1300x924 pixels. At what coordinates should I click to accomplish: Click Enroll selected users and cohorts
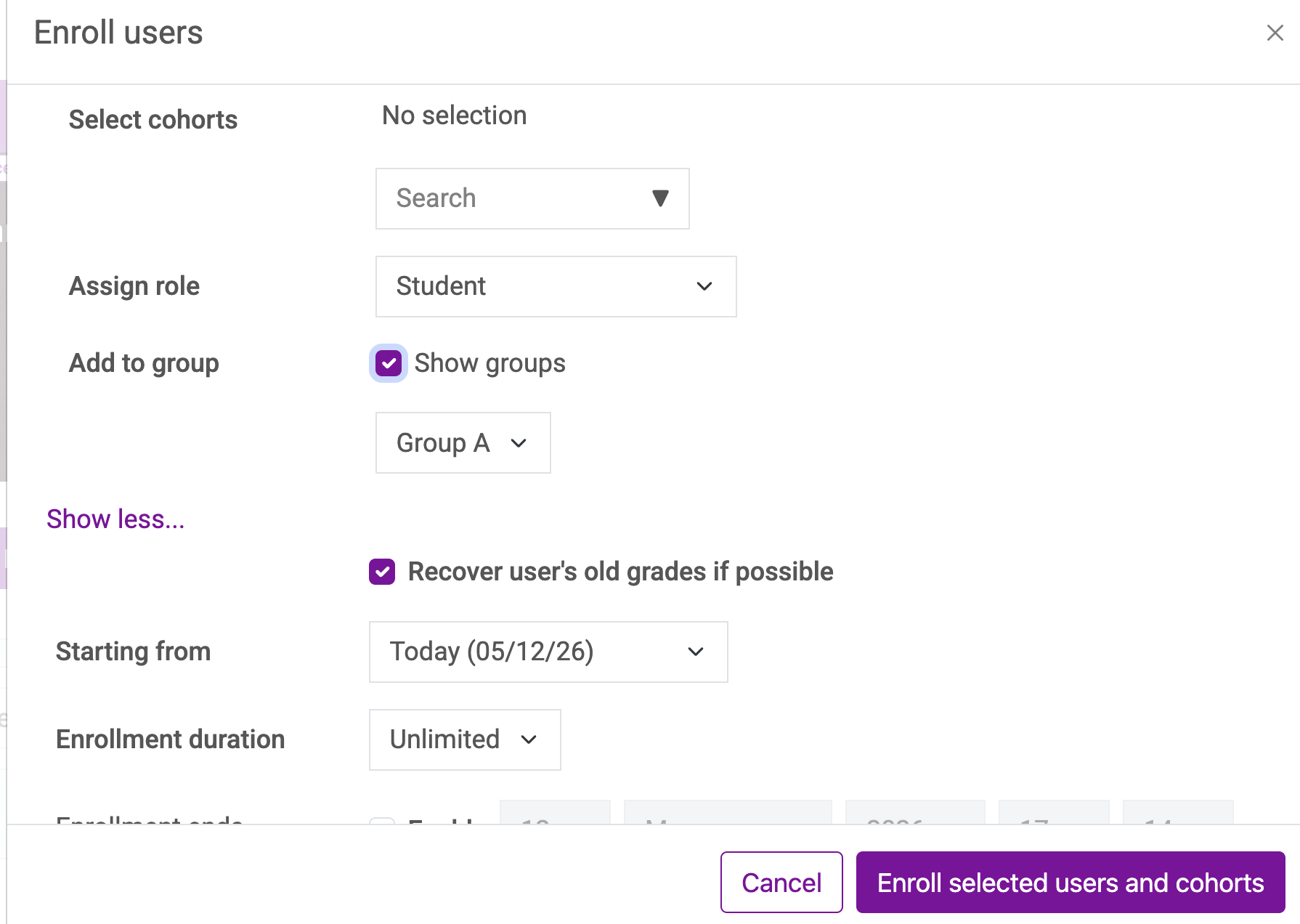coord(1071,882)
